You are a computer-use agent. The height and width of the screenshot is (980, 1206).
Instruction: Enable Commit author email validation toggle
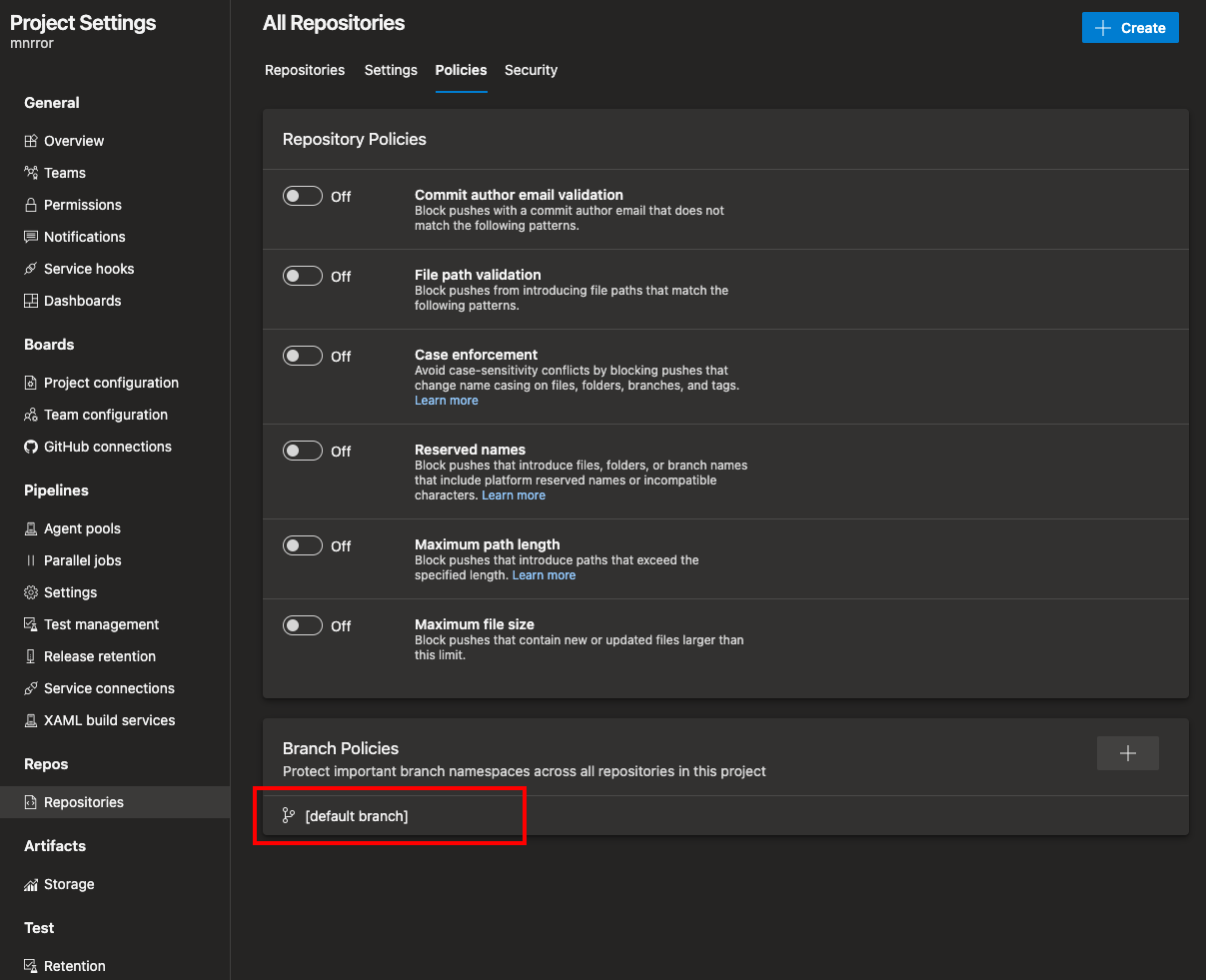303,196
